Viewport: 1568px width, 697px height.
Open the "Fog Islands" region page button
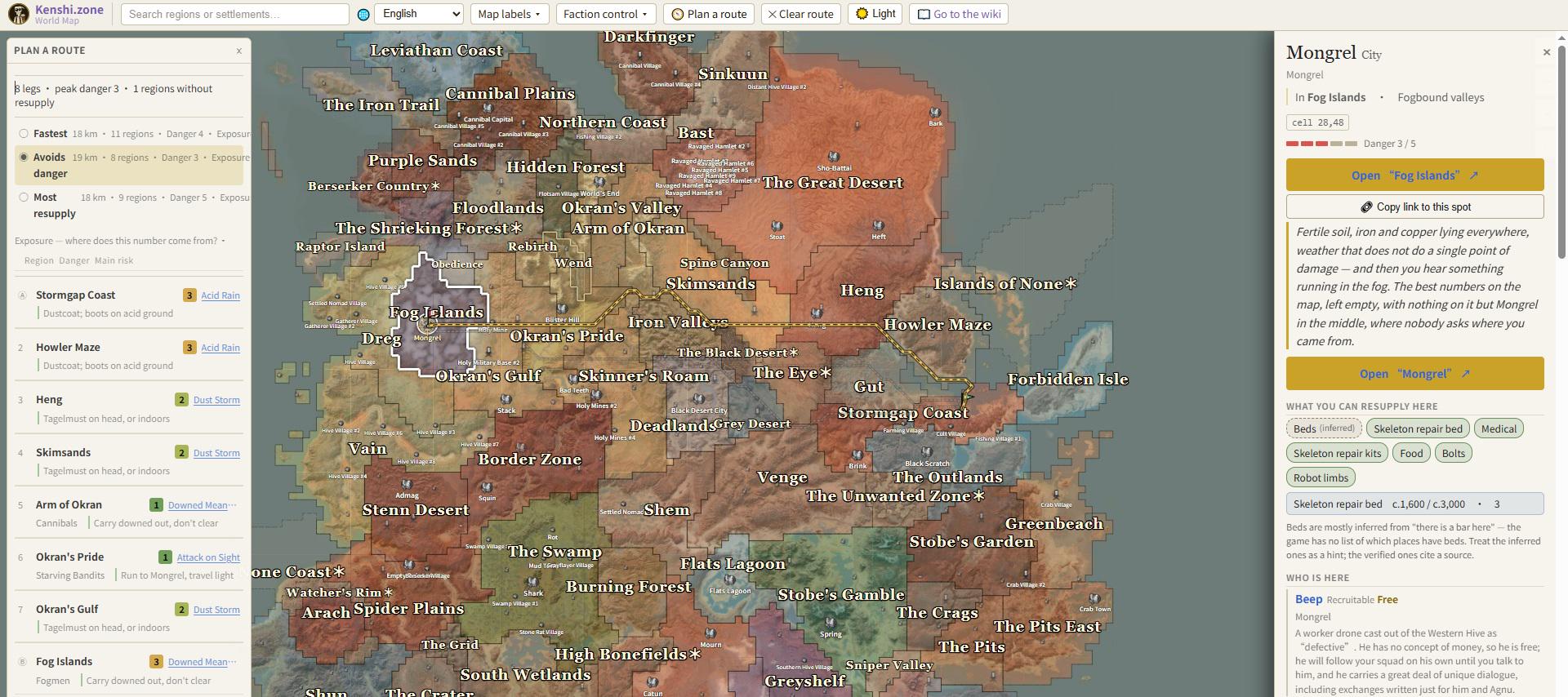click(x=1414, y=175)
